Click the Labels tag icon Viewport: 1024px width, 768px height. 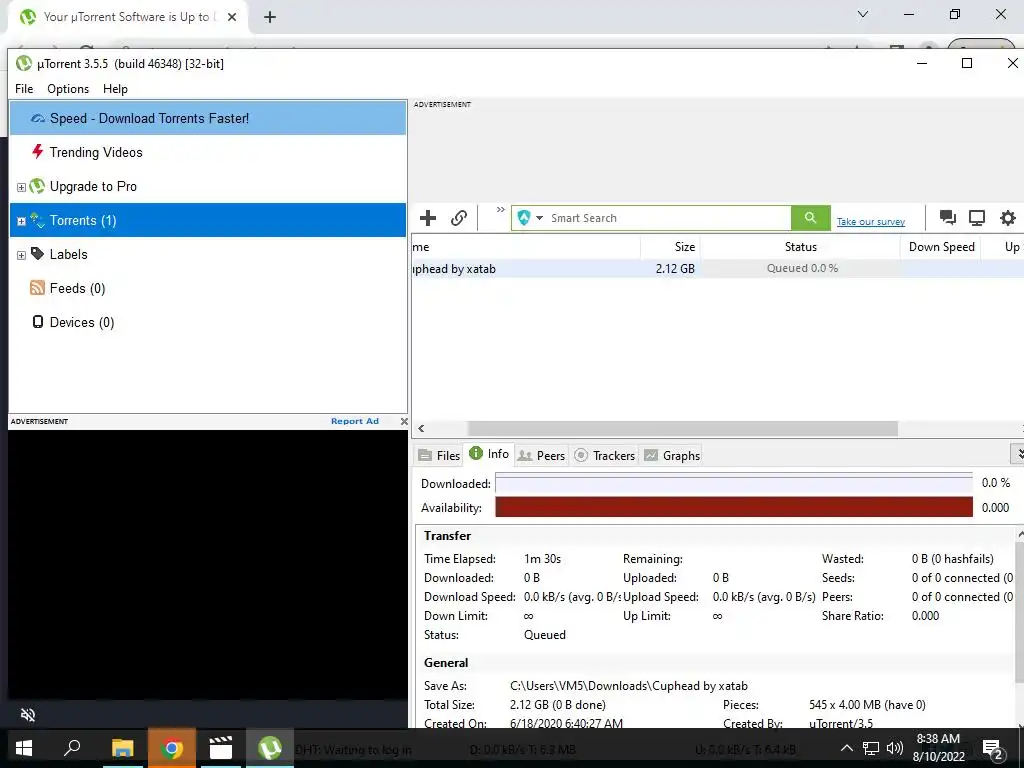point(38,253)
